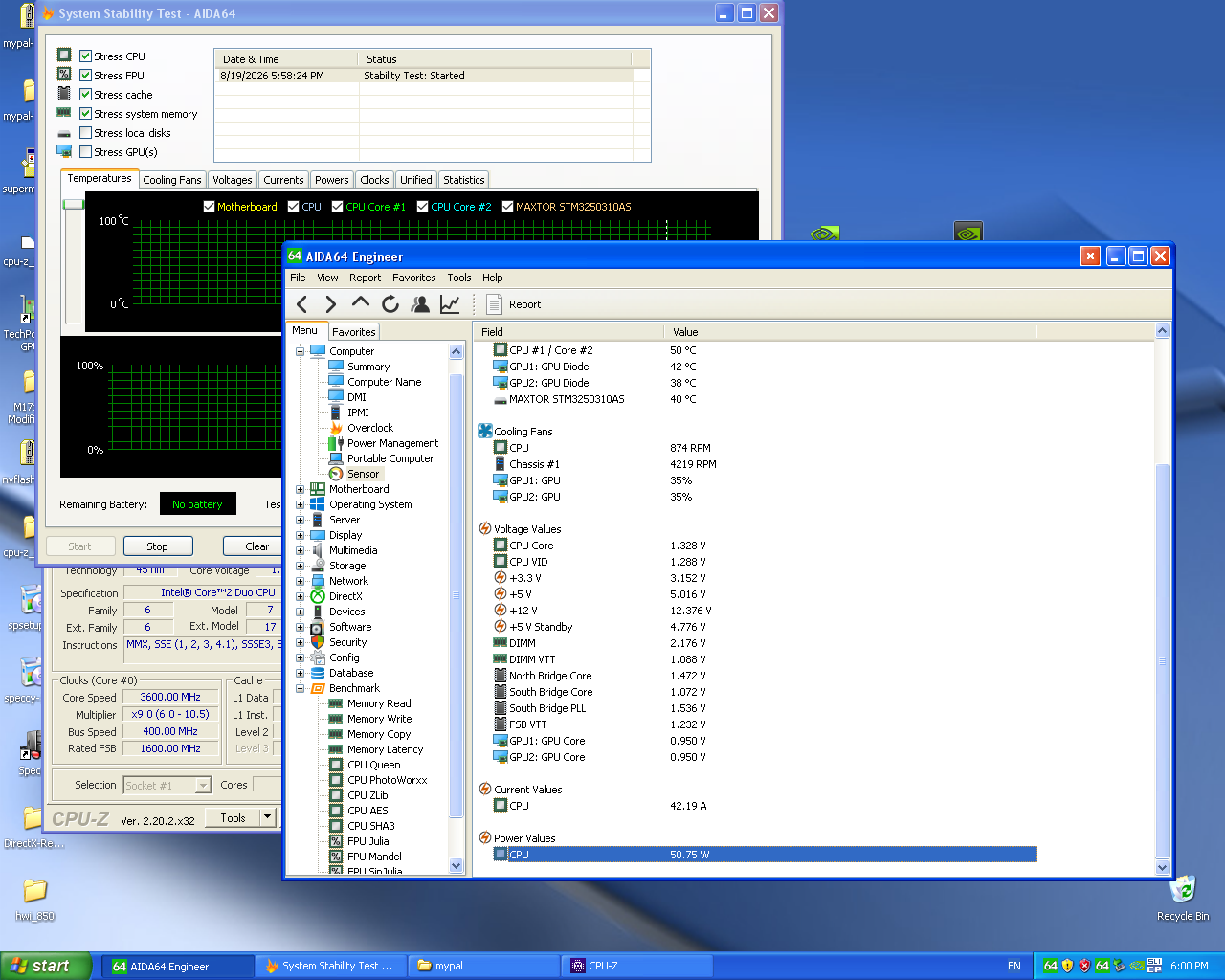The height and width of the screenshot is (980, 1225).
Task: Open the Favorites menu
Action: [x=413, y=278]
